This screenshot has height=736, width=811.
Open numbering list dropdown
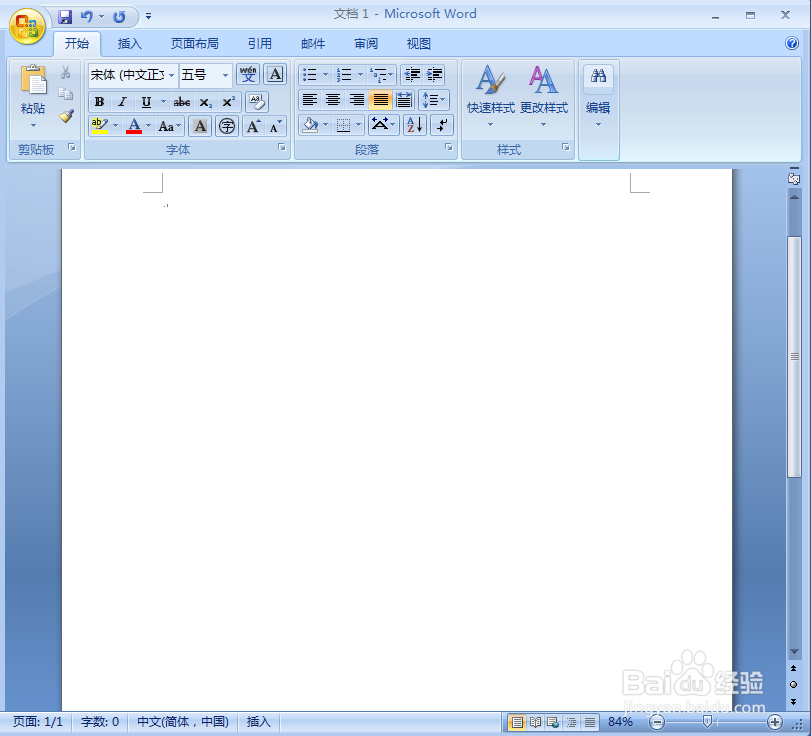361,74
